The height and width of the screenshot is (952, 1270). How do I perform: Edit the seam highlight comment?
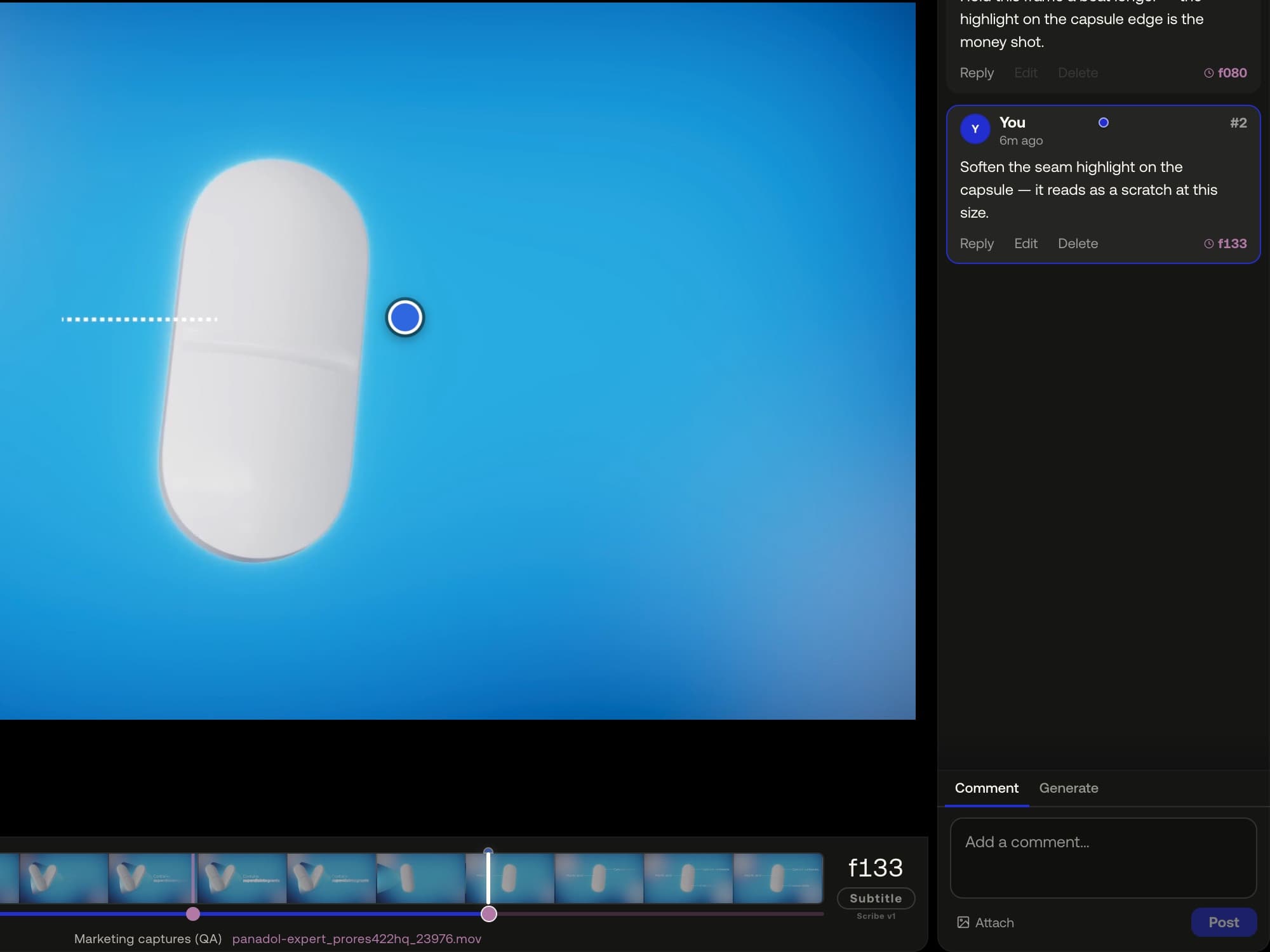[x=1026, y=244]
